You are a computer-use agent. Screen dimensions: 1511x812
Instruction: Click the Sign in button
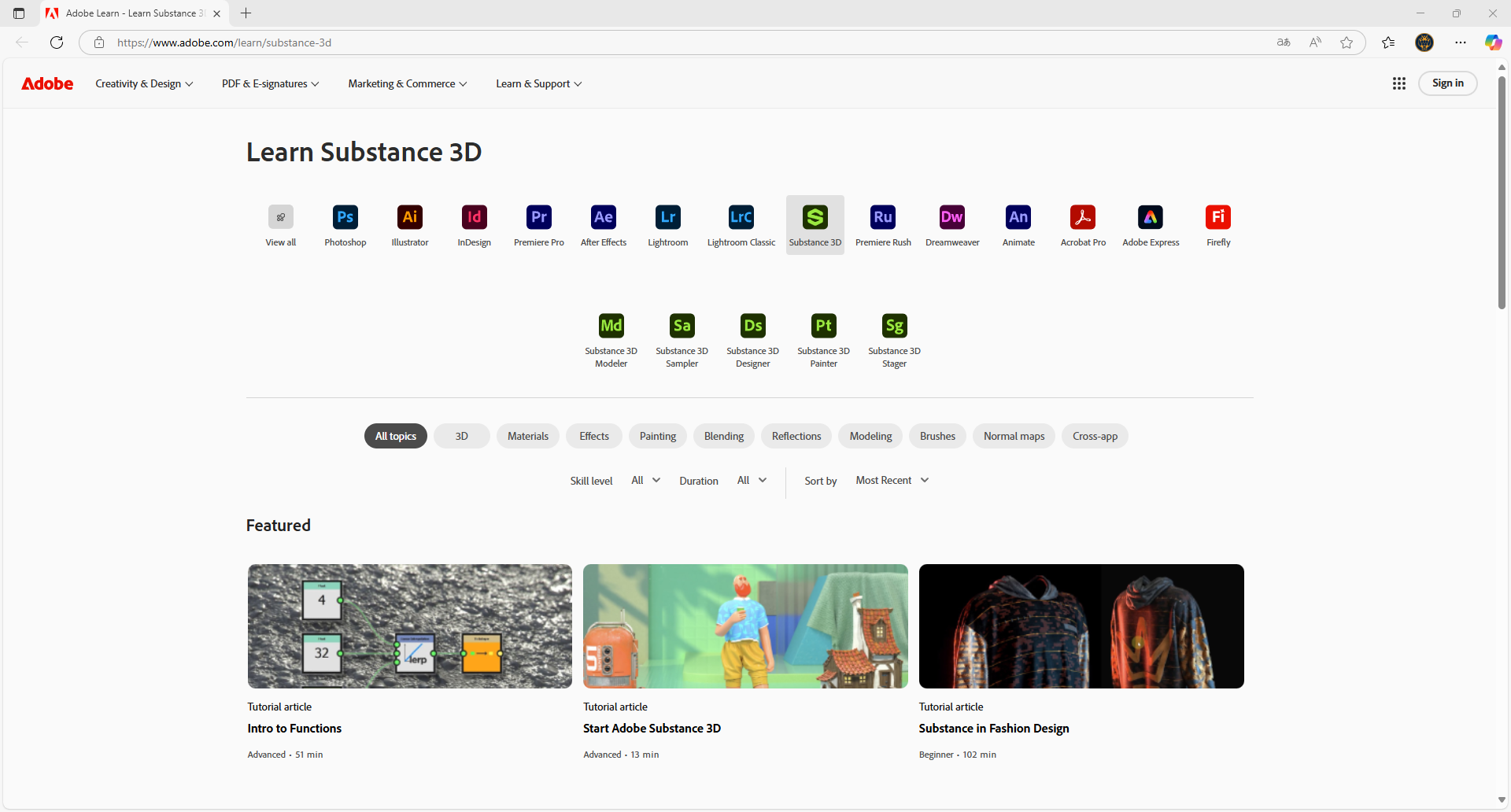pyautogui.click(x=1448, y=83)
